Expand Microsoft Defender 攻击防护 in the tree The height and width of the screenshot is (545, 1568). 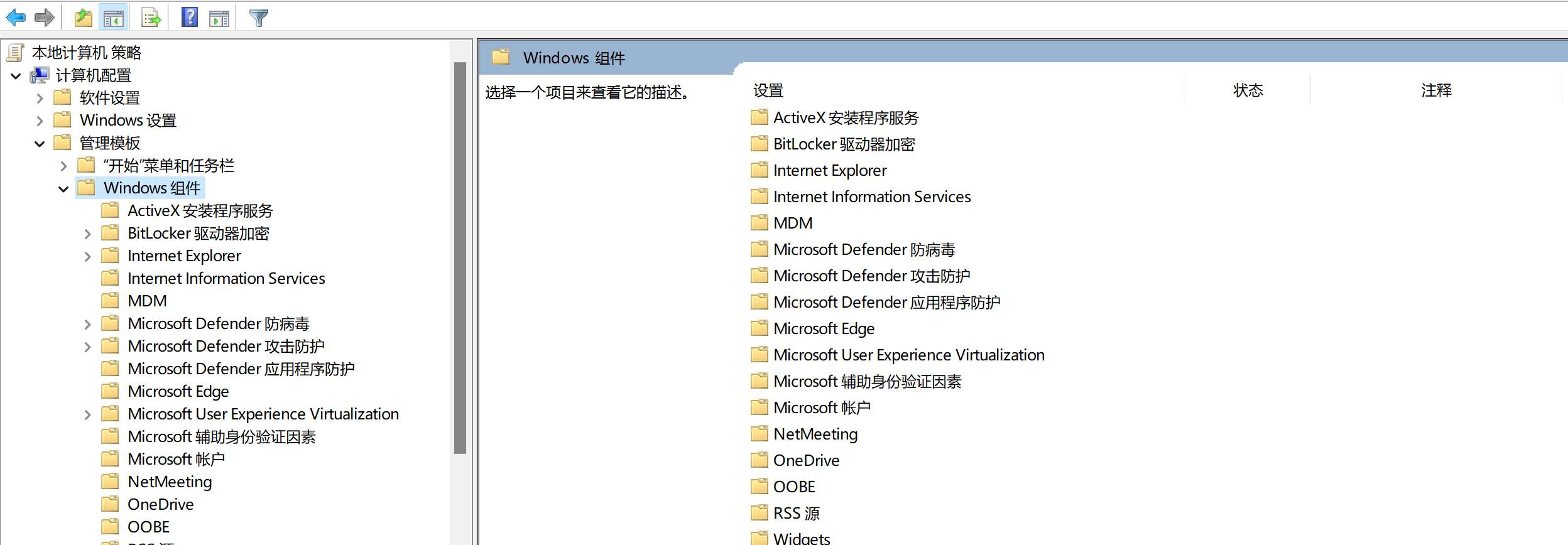(x=87, y=347)
